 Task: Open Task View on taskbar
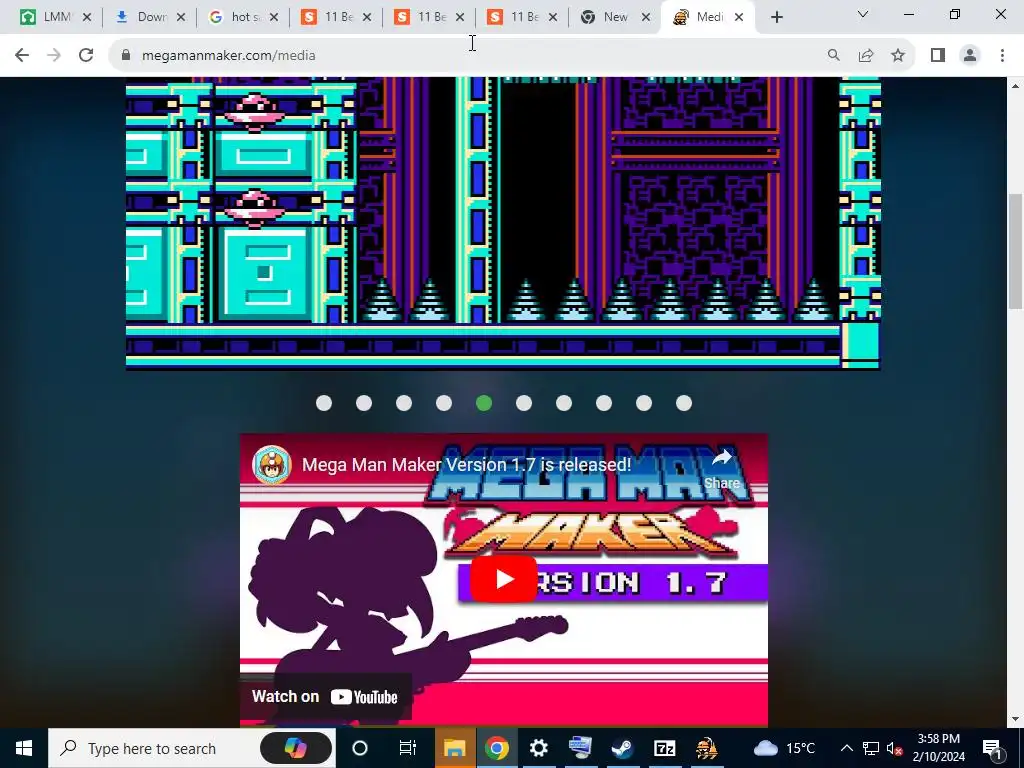coord(408,748)
